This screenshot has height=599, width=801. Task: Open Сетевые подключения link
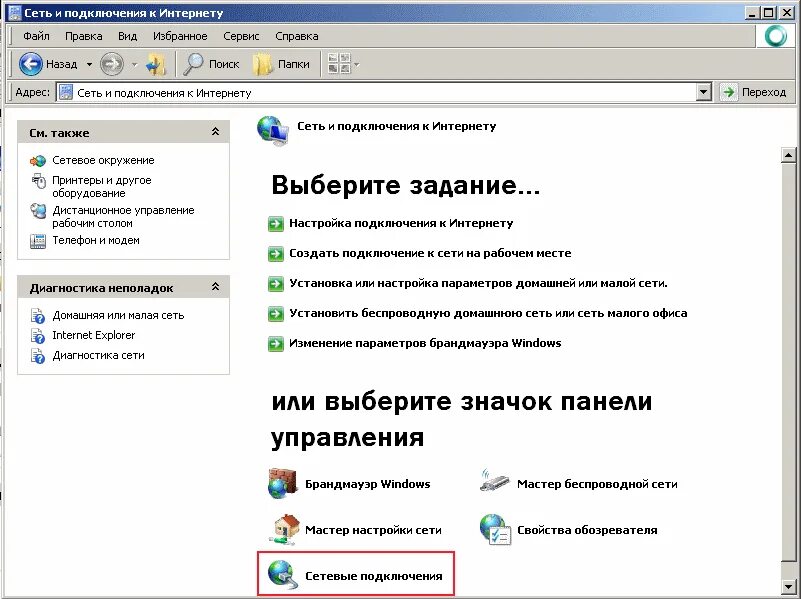point(373,576)
